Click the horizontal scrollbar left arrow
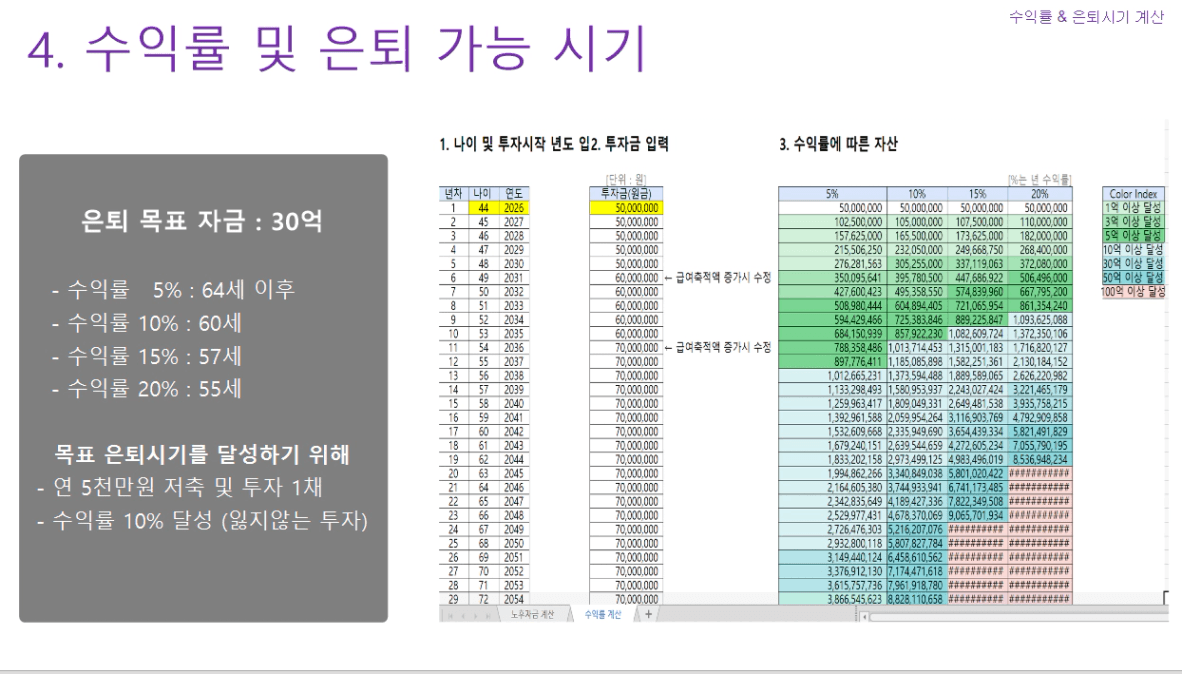 (865, 617)
